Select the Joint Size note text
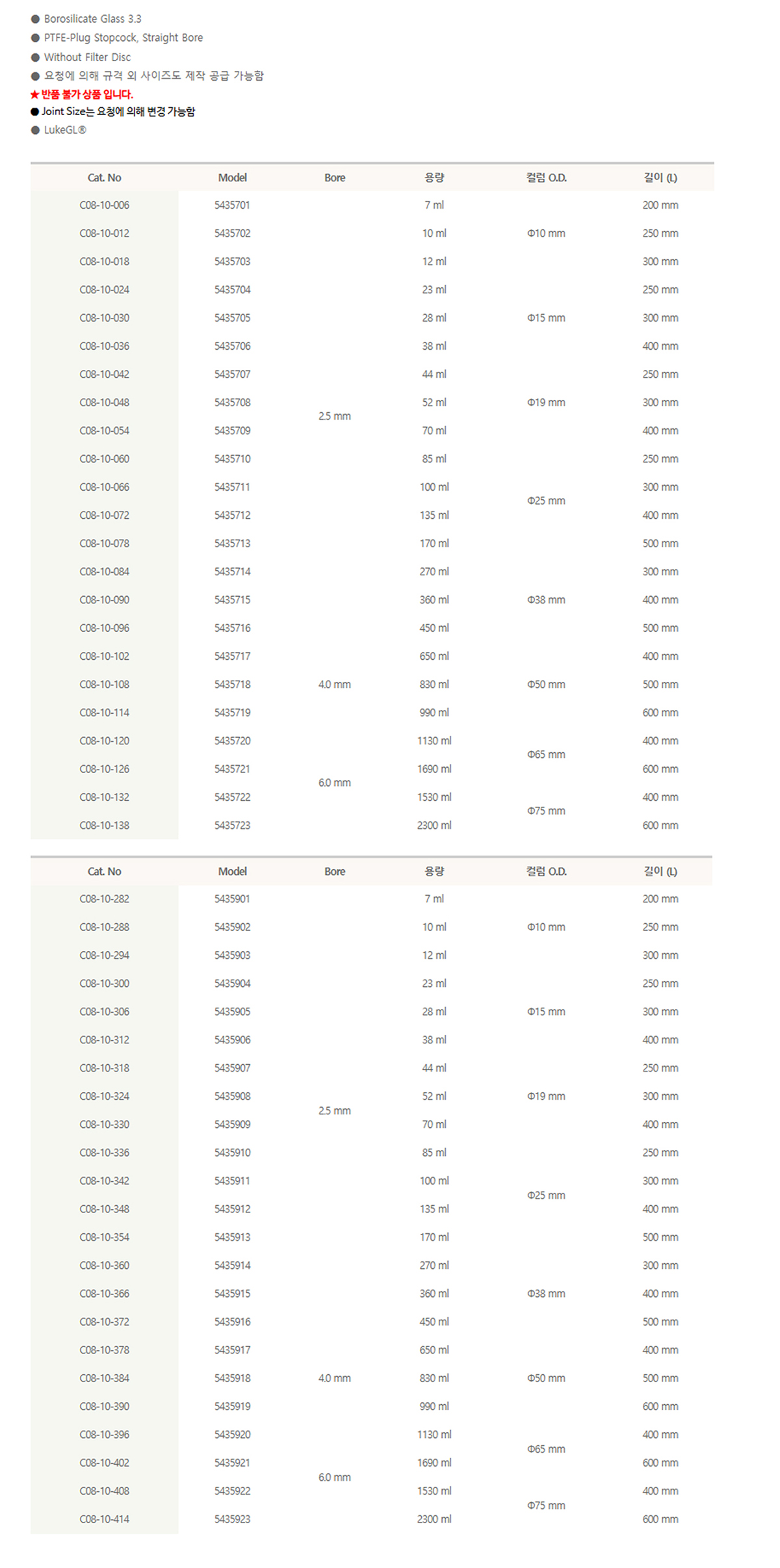Screen dimensions: 780x1568 click(x=118, y=112)
